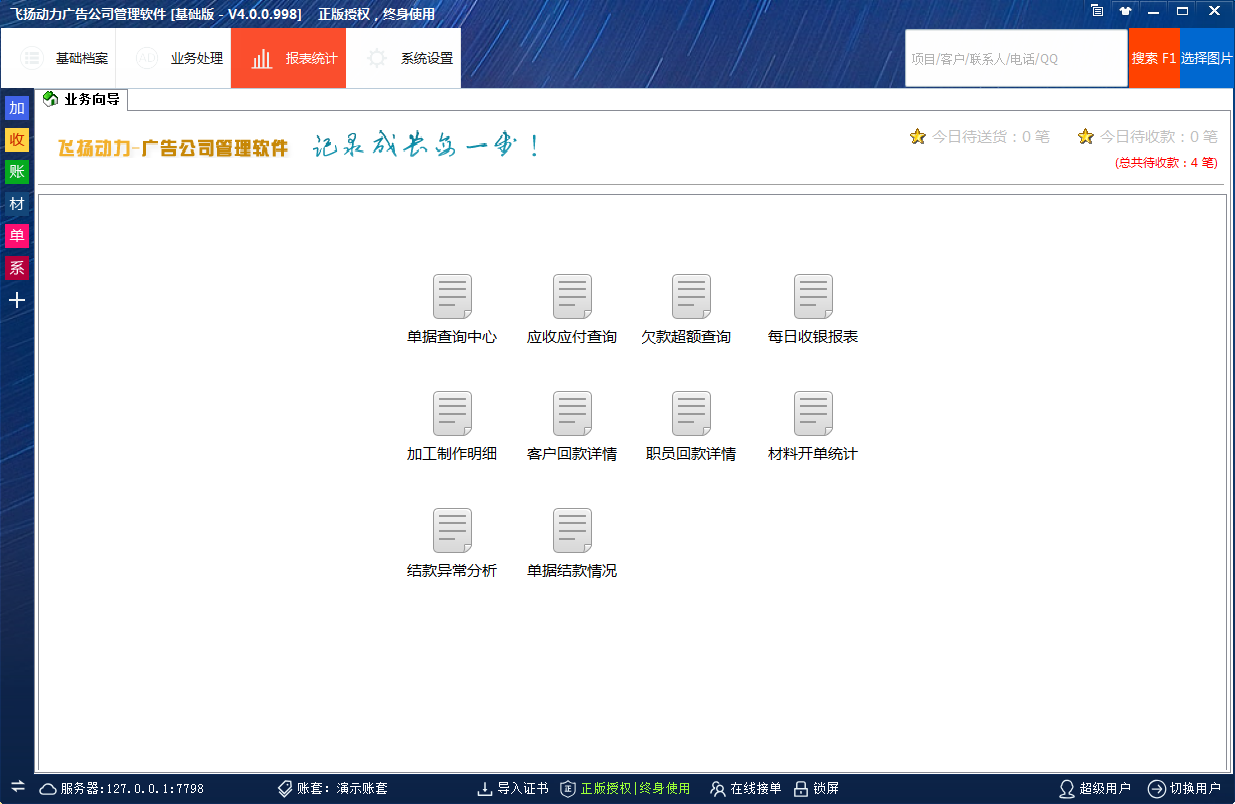Click the 搜索 F1 button
This screenshot has width=1235, height=804.
coord(1154,58)
